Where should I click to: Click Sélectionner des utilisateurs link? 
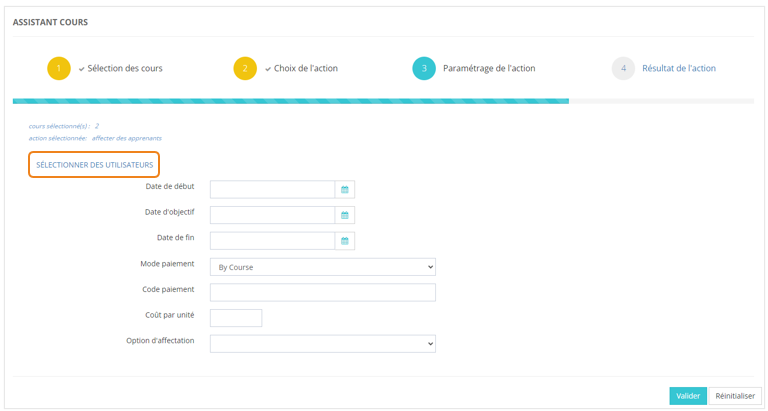coord(94,164)
